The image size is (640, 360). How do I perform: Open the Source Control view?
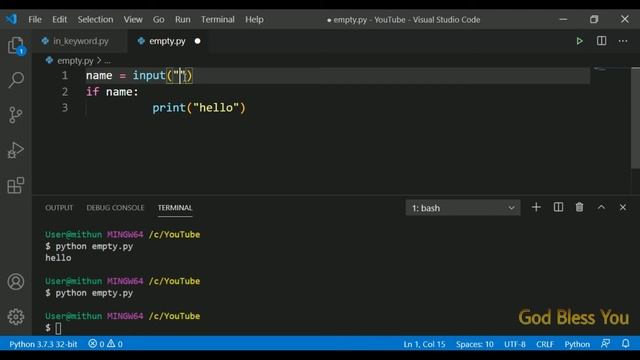(16, 115)
